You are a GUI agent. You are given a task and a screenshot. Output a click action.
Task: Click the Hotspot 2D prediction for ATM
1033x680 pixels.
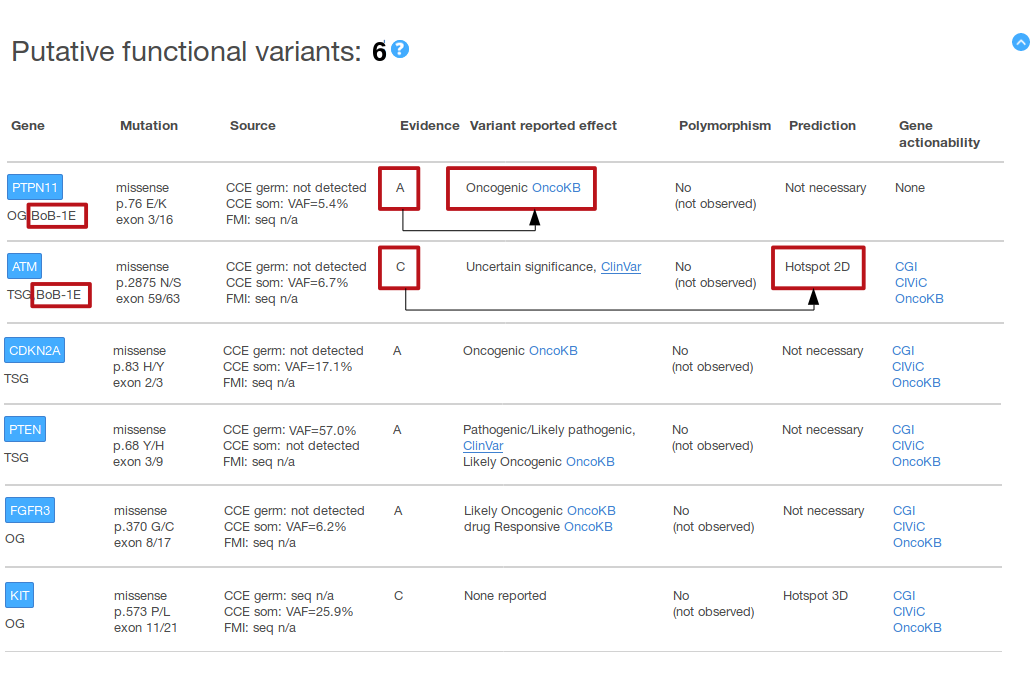click(x=817, y=267)
